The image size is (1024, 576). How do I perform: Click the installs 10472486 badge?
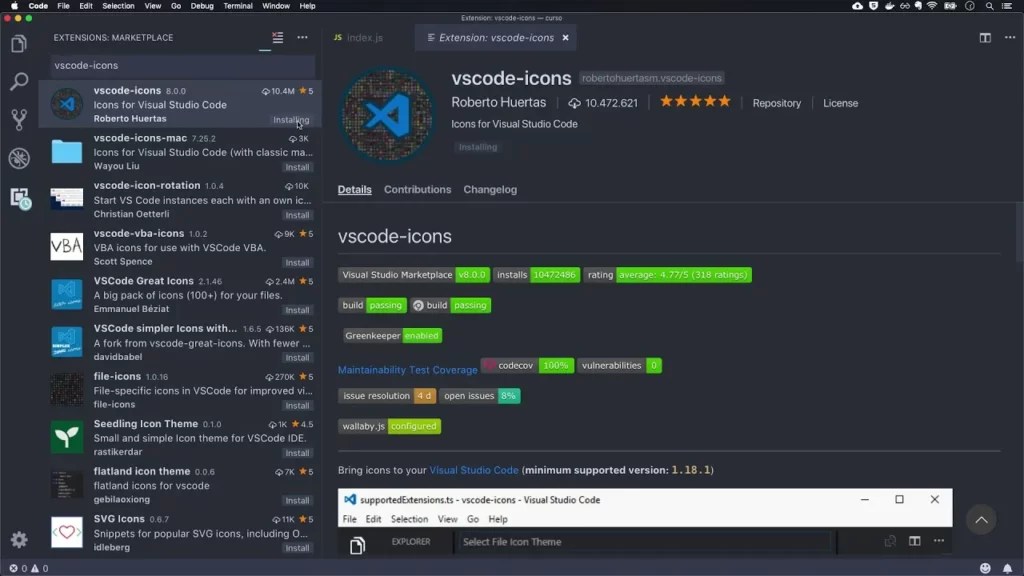tap(537, 275)
